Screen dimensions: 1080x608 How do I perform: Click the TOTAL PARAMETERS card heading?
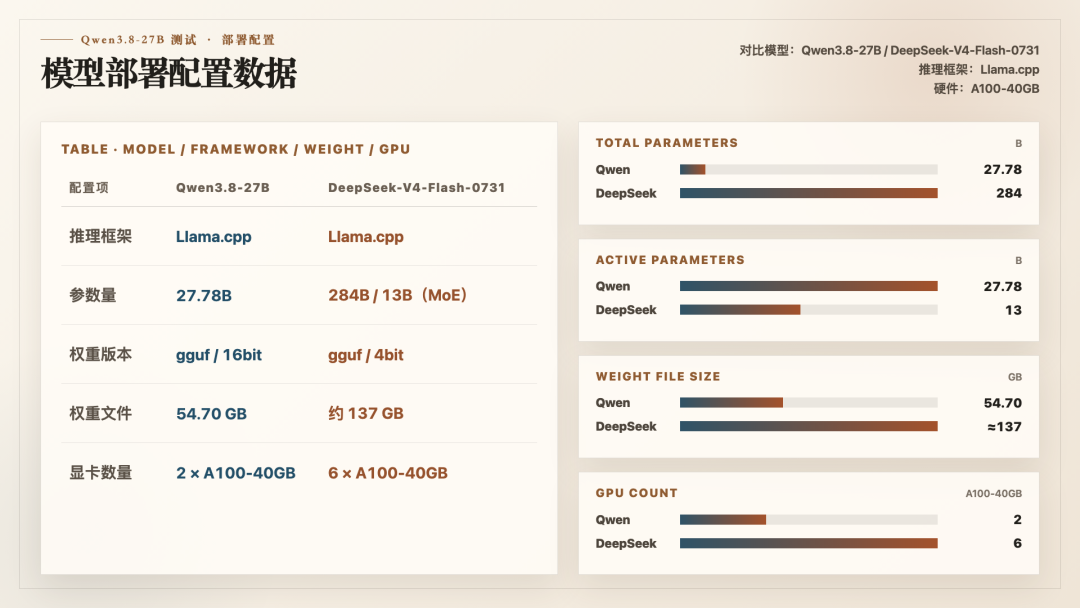tap(667, 143)
